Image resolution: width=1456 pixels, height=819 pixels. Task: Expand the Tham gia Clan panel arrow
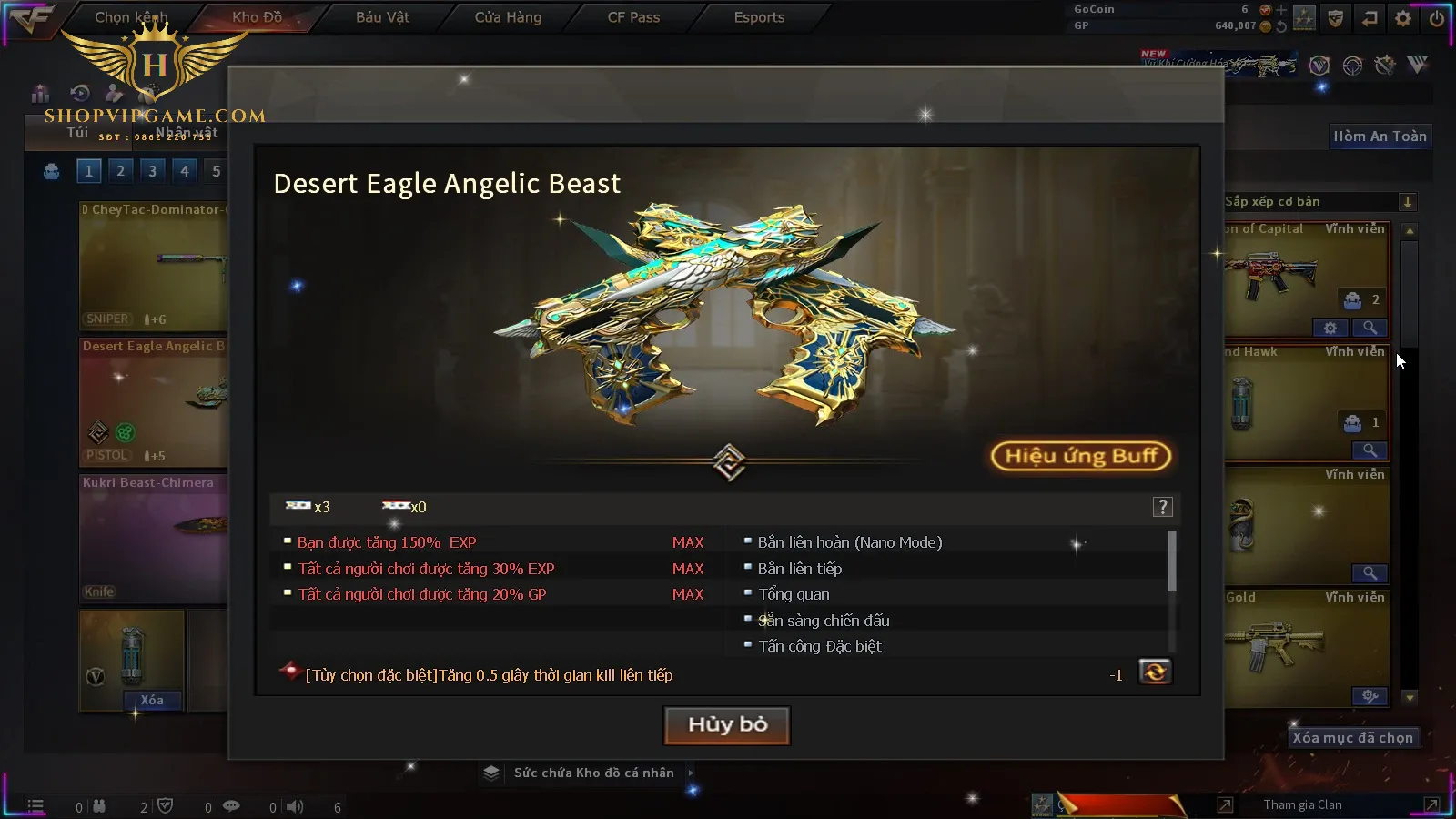(x=1431, y=804)
